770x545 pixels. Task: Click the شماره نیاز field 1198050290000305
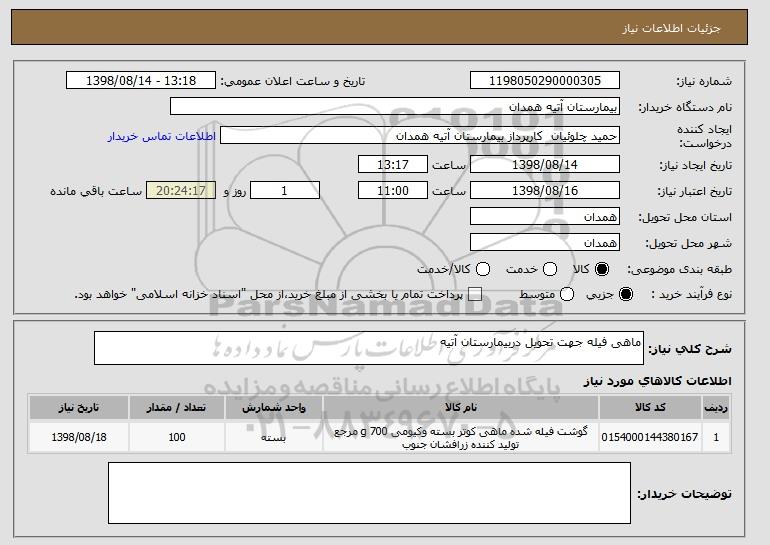545,81
